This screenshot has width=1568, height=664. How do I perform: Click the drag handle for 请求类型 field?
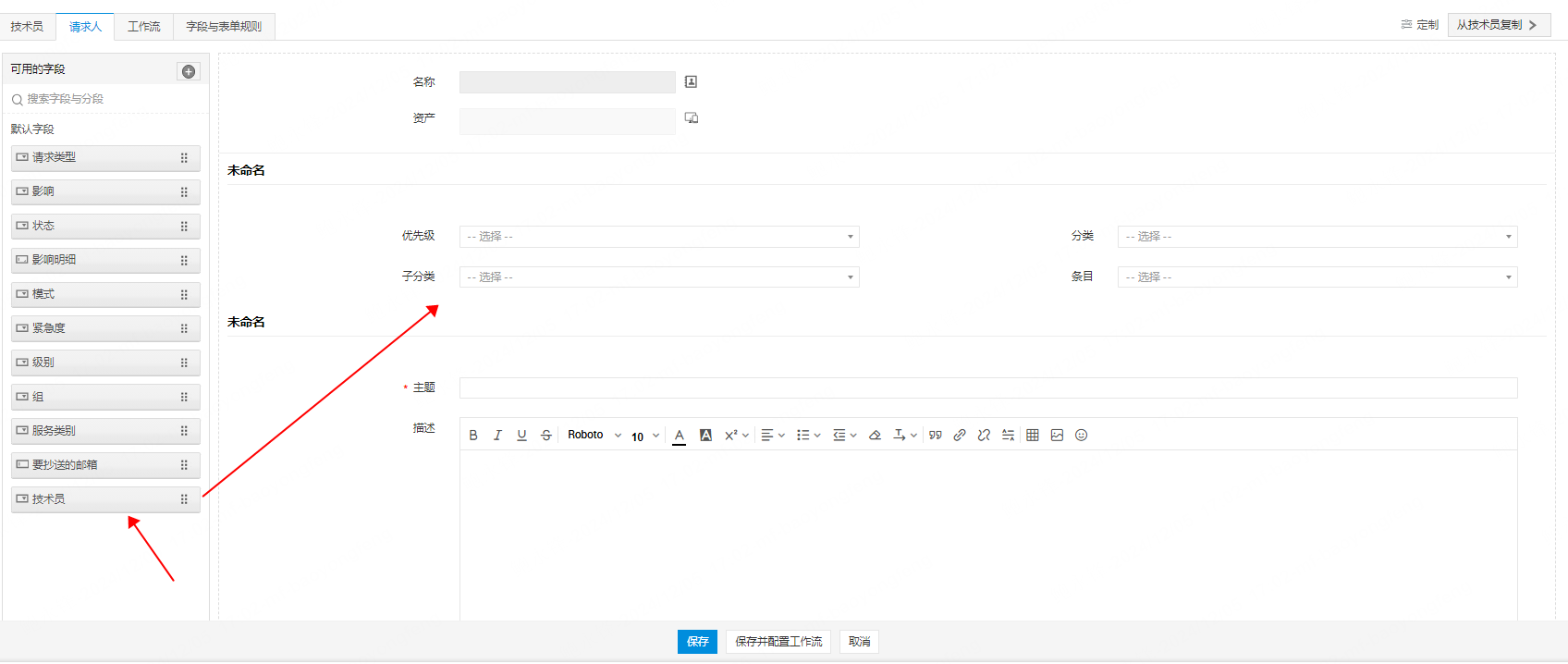(184, 158)
